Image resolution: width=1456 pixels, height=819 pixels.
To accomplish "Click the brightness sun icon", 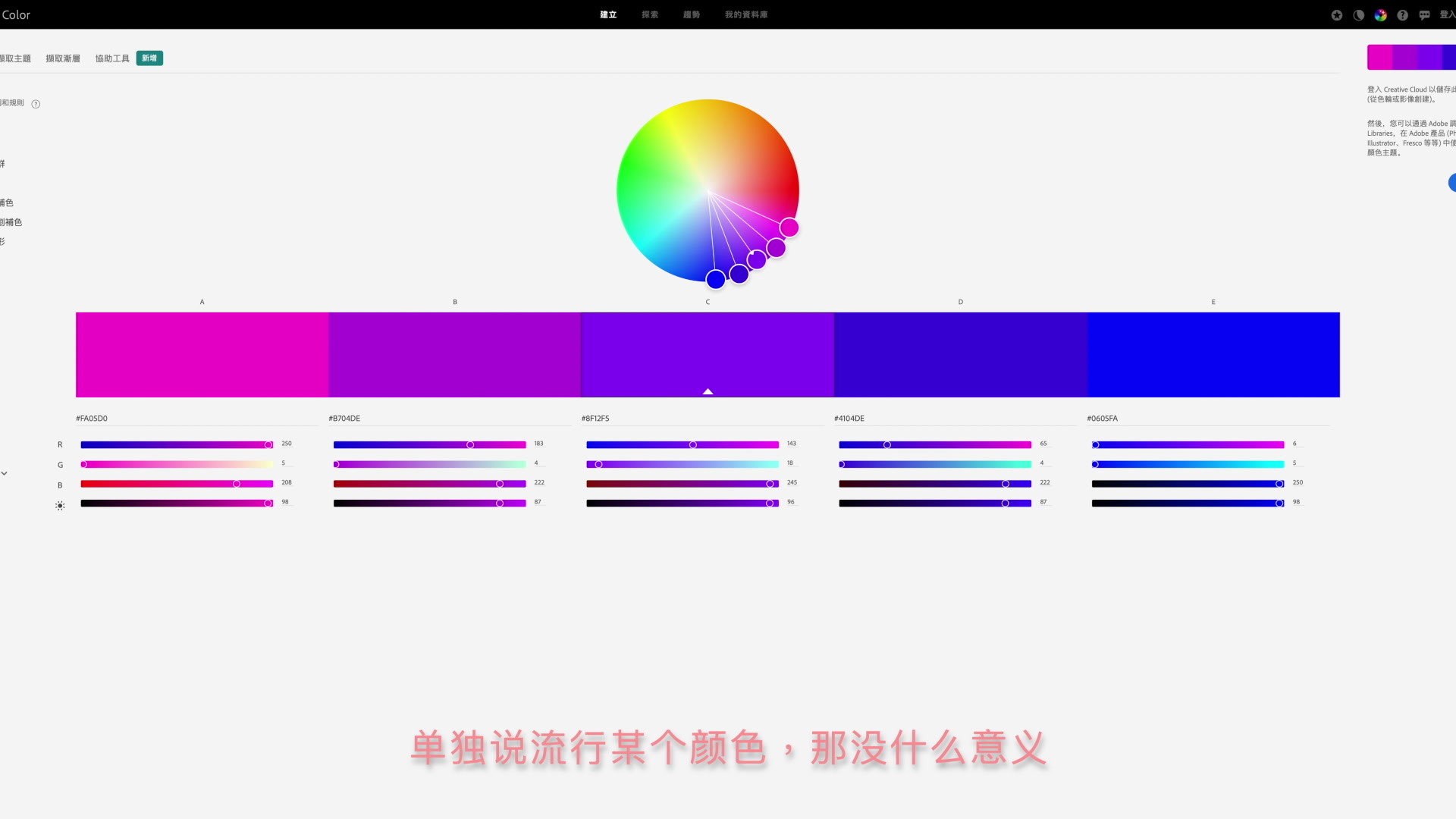I will point(60,506).
